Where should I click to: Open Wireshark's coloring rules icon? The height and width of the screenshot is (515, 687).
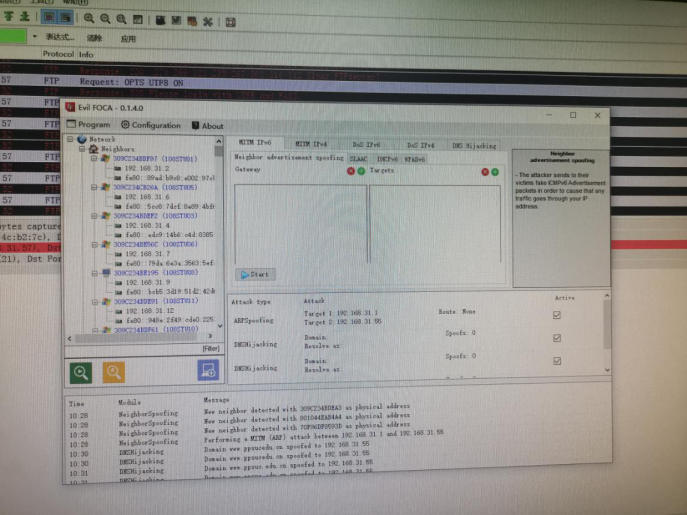coord(192,21)
